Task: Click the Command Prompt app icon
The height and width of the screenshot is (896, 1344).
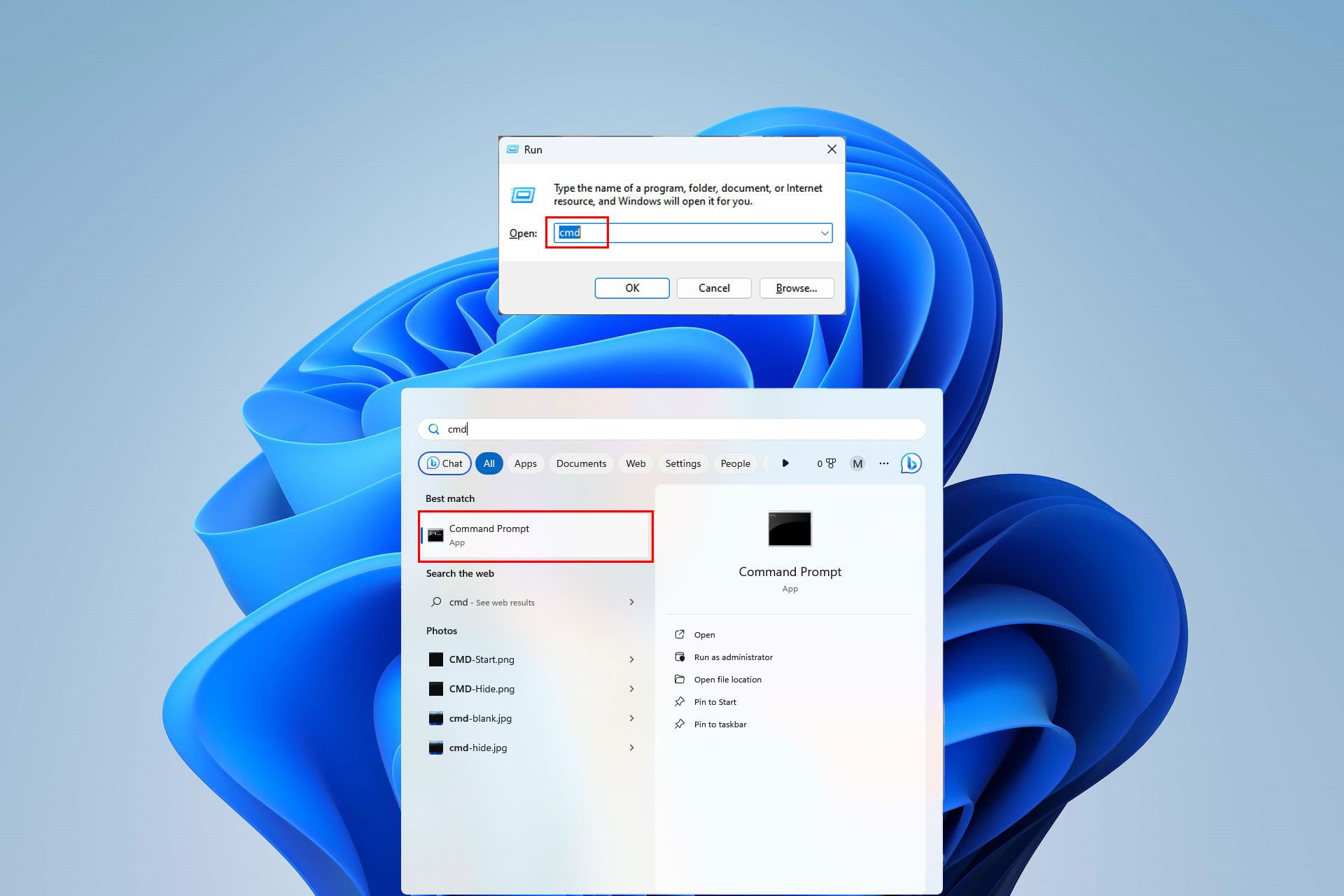Action: pos(436,533)
